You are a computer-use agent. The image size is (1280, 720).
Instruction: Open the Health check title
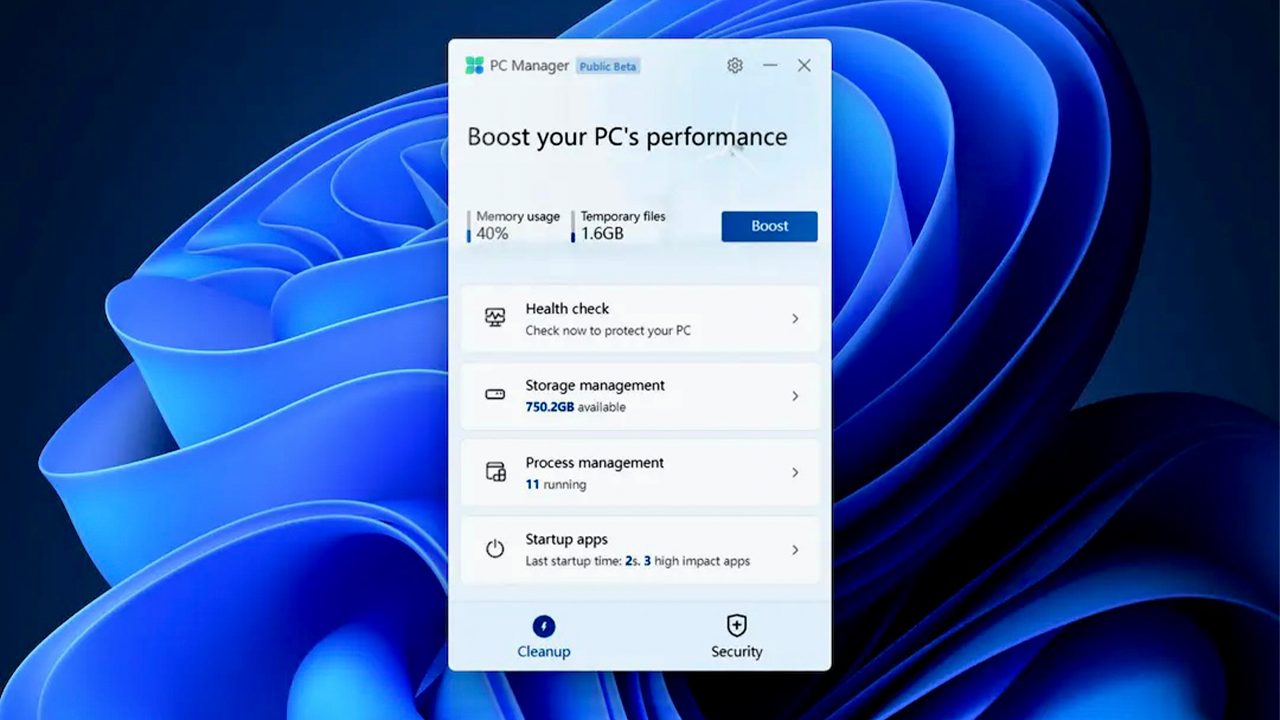567,309
